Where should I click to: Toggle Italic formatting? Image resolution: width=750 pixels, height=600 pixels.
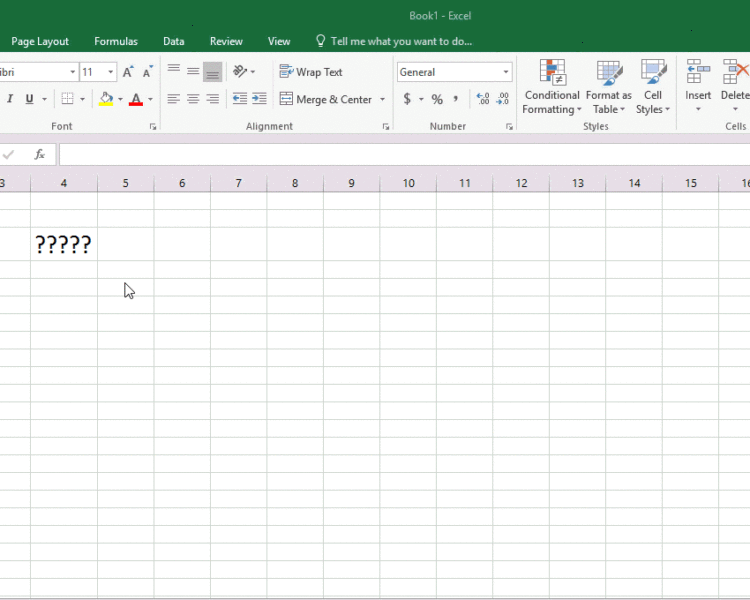click(x=10, y=99)
